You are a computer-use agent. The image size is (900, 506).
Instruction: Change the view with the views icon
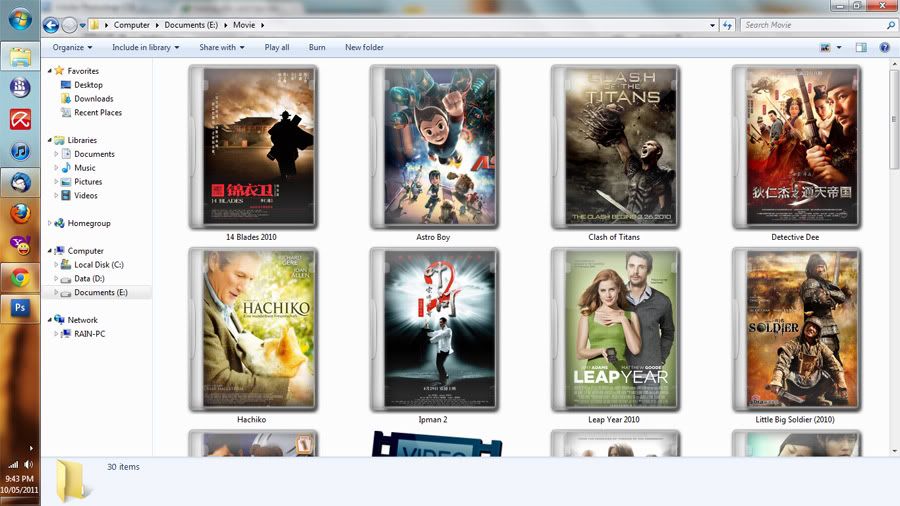(x=825, y=48)
